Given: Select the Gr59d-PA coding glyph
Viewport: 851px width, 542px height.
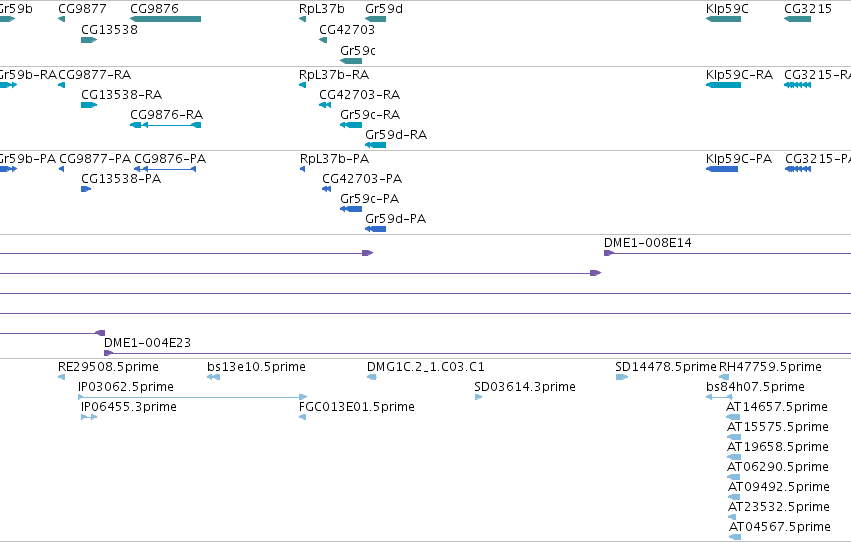Looking at the screenshot, I should [376, 229].
